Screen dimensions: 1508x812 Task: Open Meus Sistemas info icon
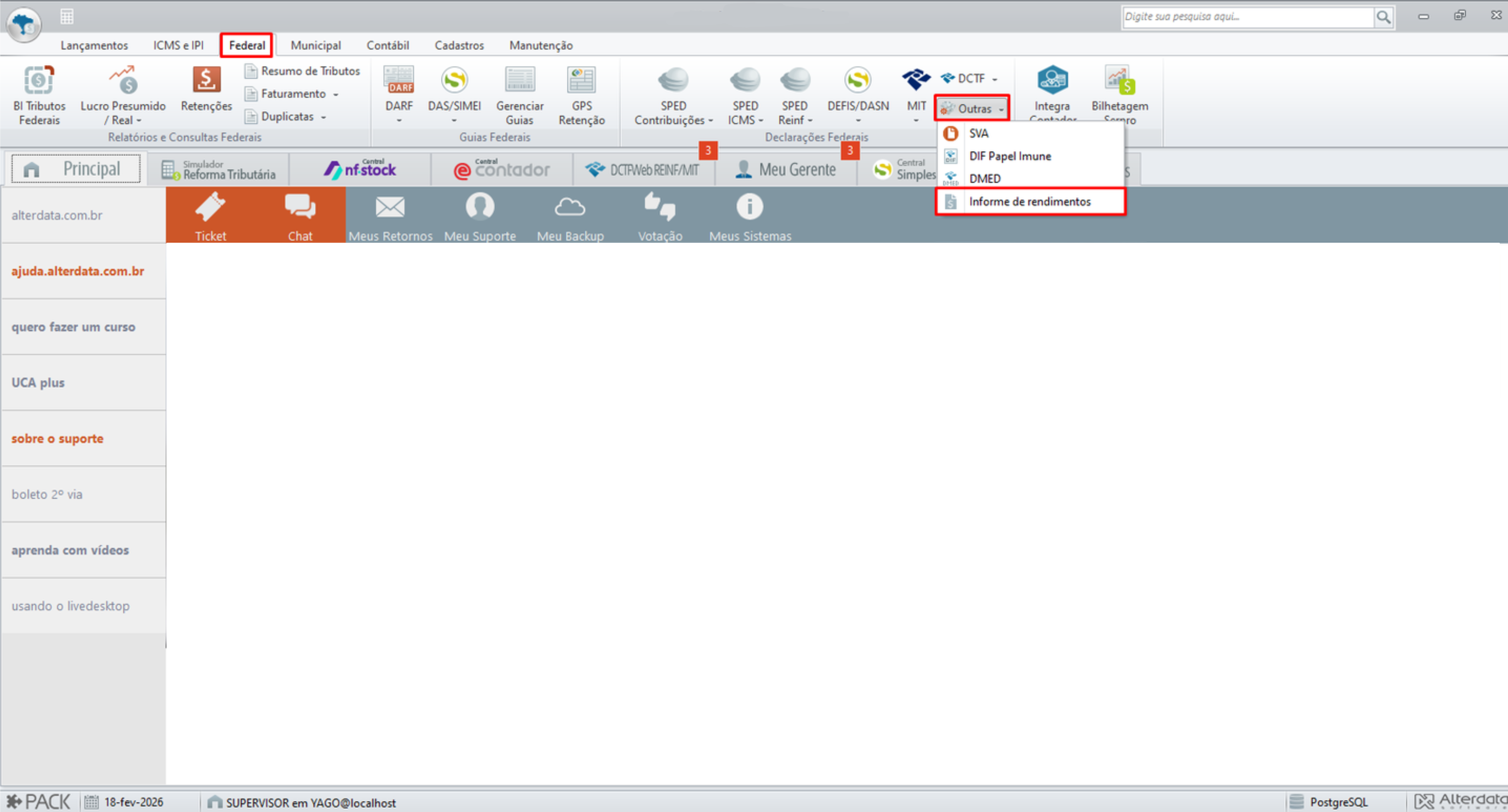(x=749, y=207)
